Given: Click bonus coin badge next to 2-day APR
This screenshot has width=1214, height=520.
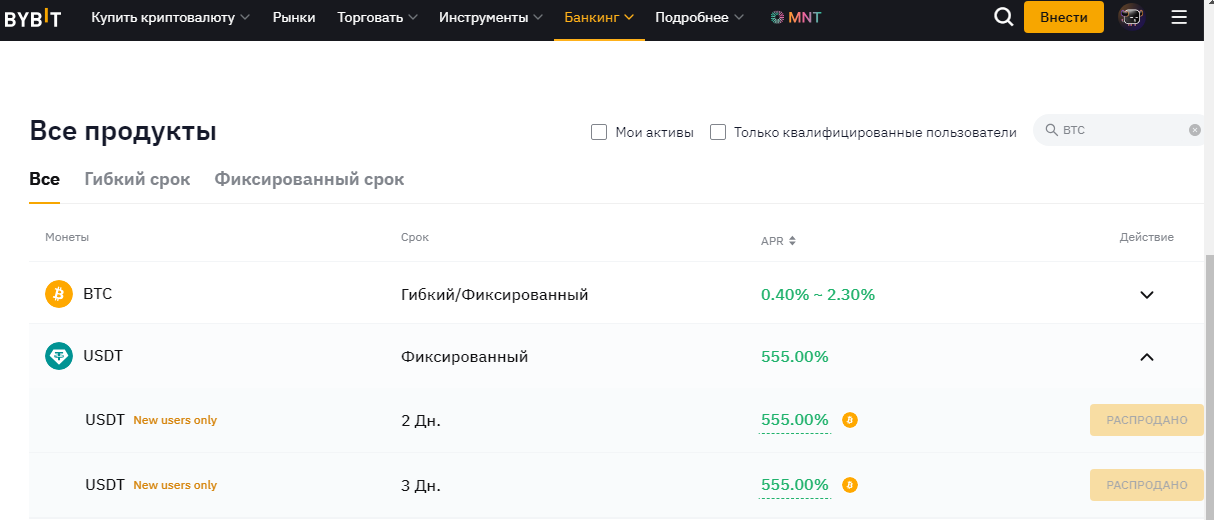Looking at the screenshot, I should click(850, 420).
